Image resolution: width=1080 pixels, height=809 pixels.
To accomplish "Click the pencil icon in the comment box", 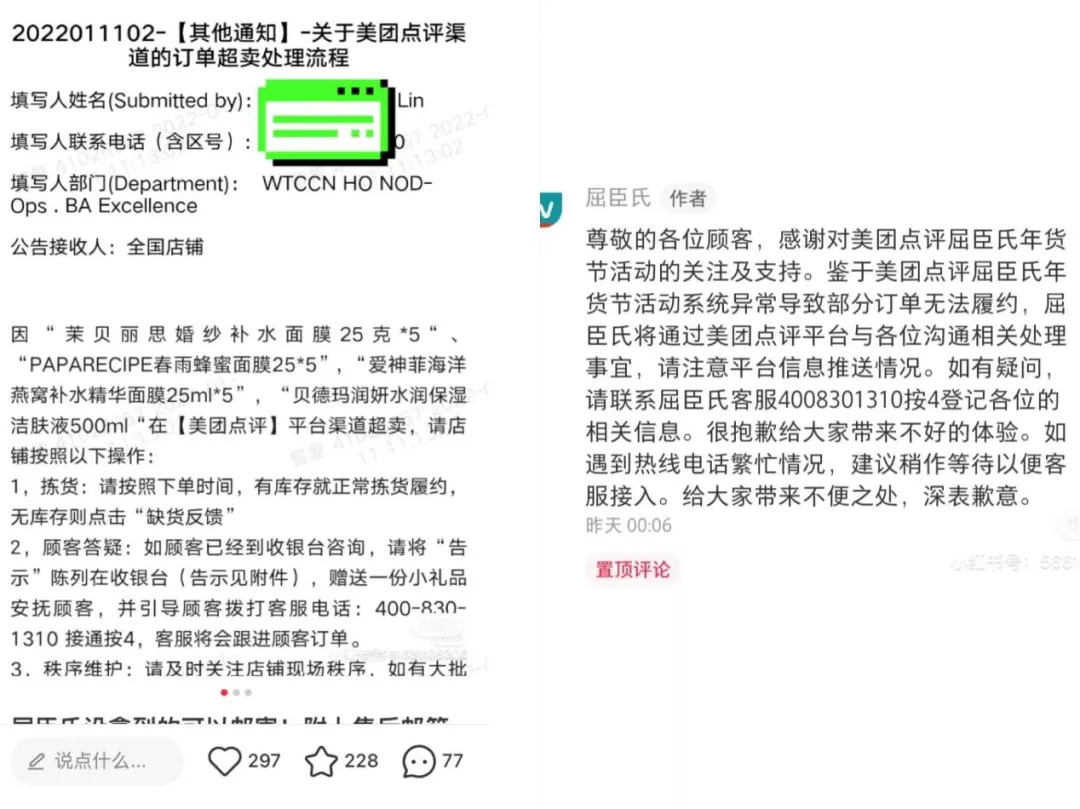I will tap(36, 761).
